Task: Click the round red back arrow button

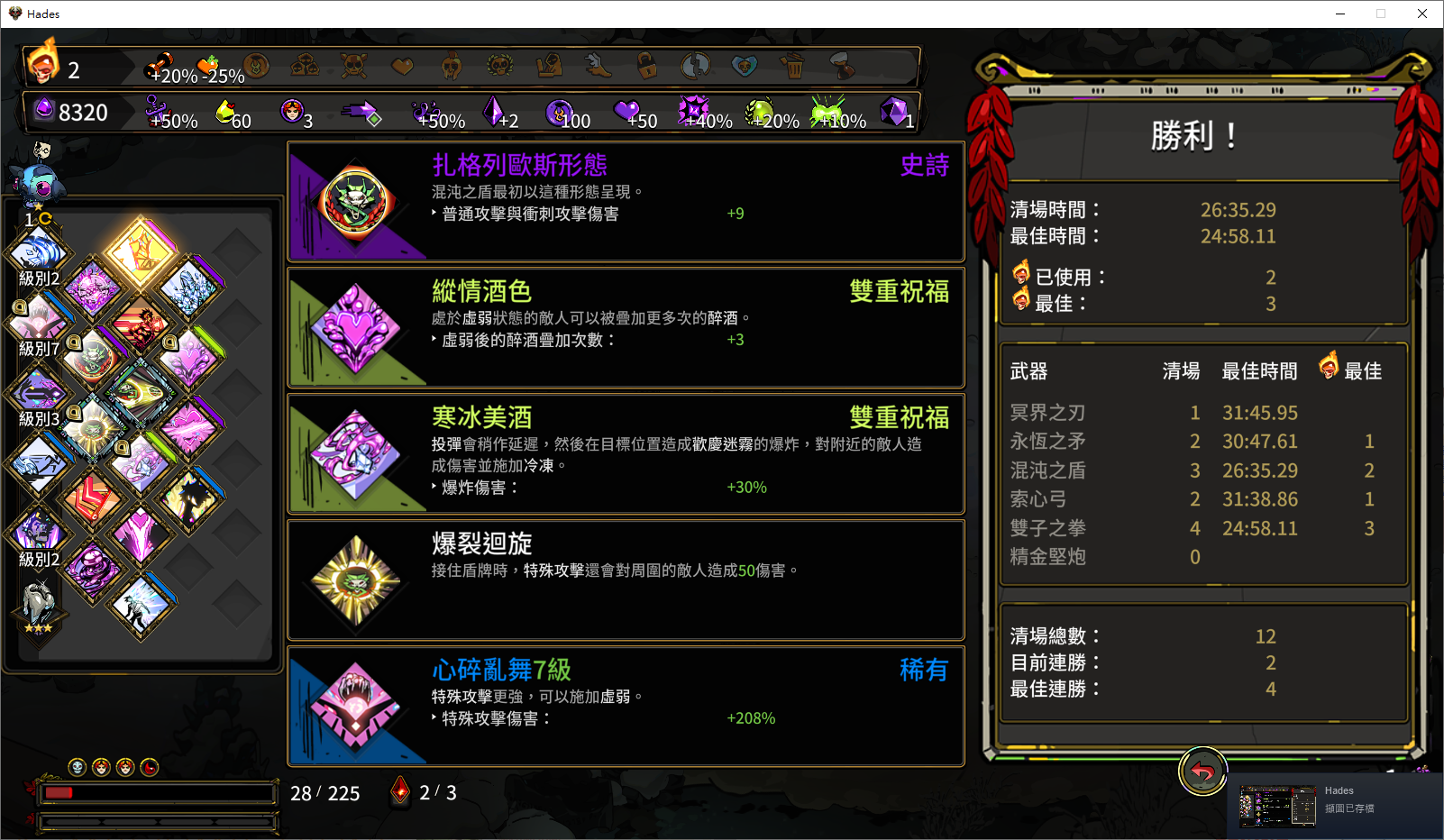Action: point(1202,771)
